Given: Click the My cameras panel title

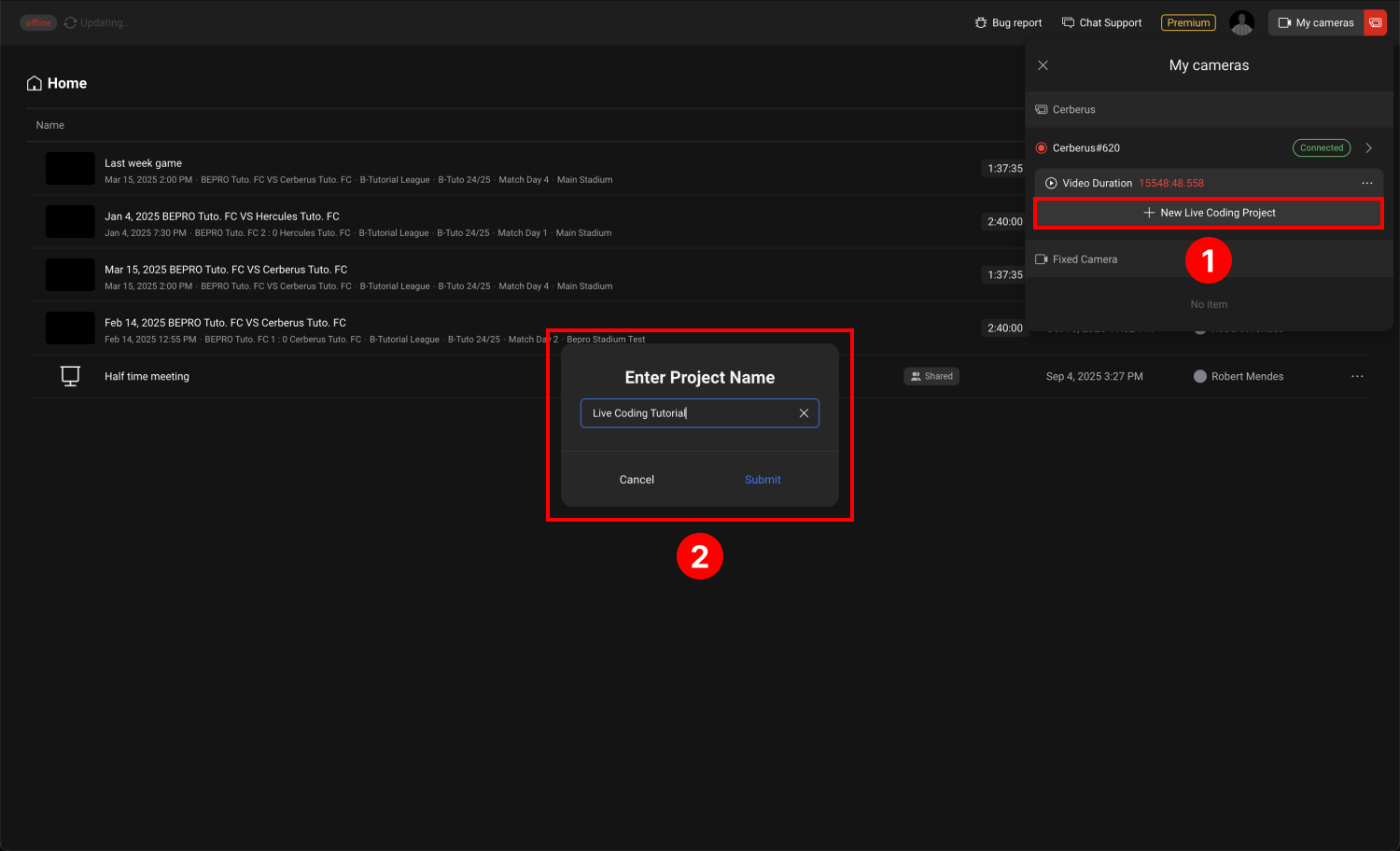Looking at the screenshot, I should 1209,65.
